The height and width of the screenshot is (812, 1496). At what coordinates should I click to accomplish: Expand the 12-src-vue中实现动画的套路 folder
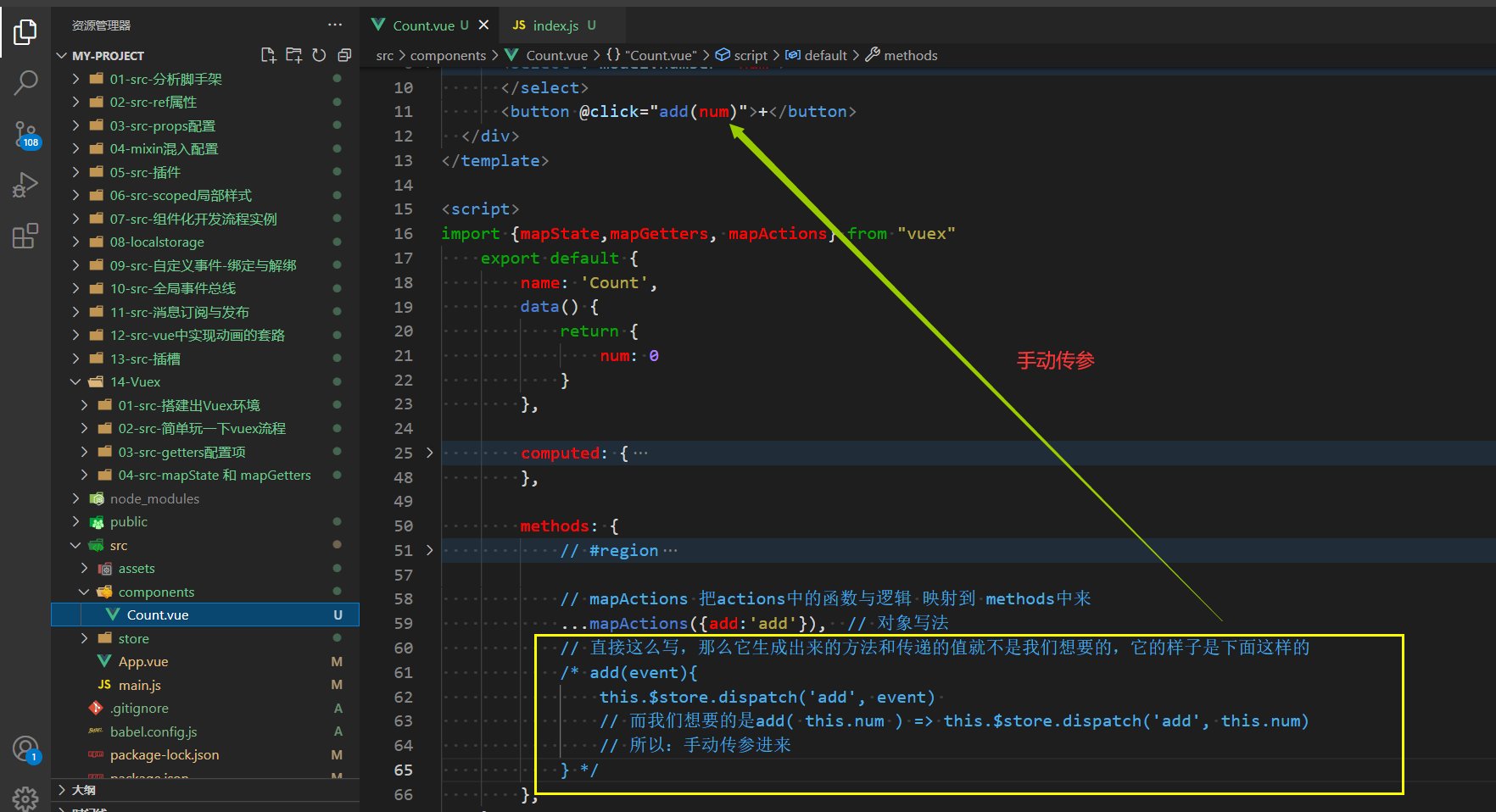(205, 335)
